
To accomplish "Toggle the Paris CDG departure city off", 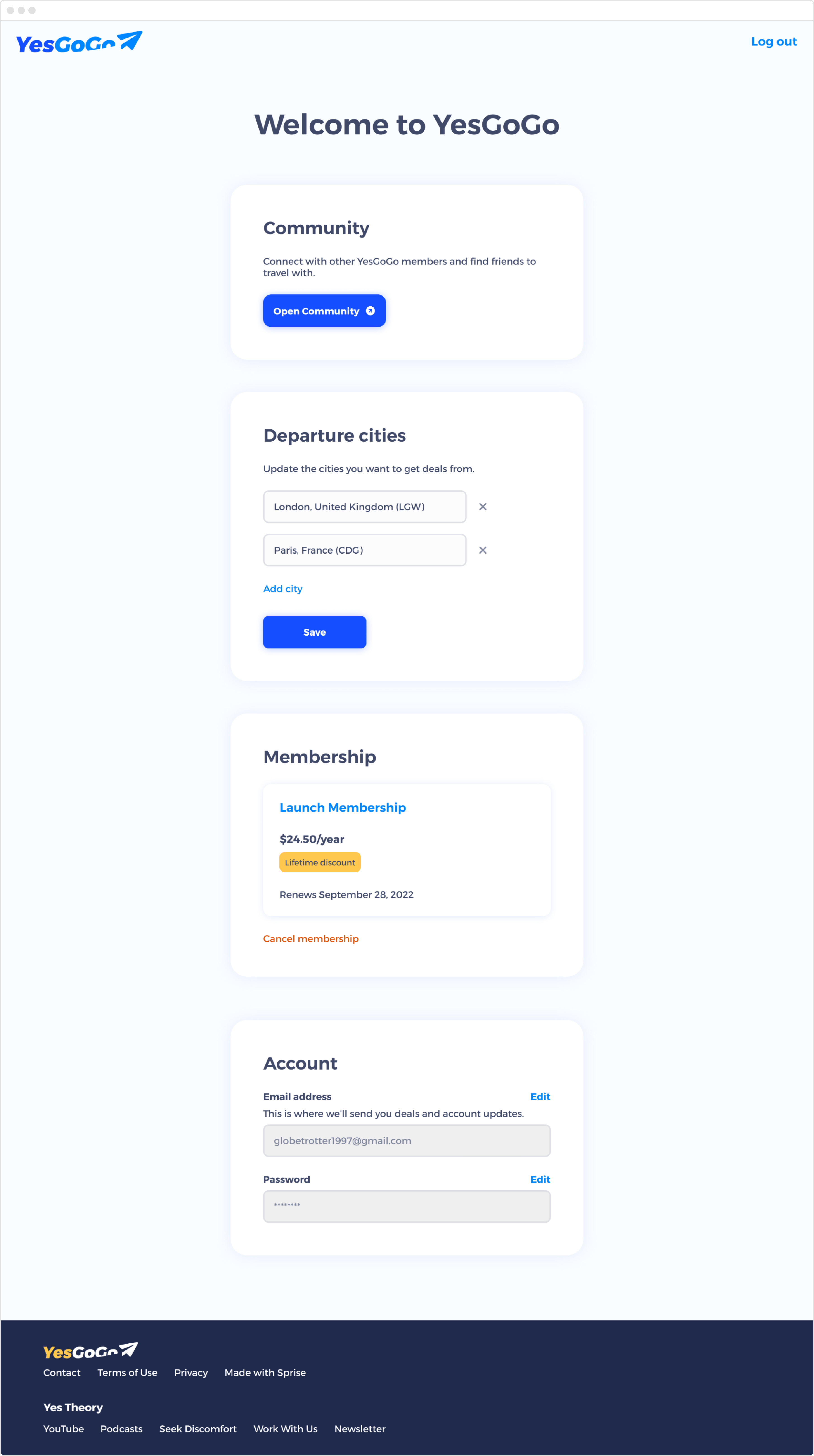I will click(484, 550).
